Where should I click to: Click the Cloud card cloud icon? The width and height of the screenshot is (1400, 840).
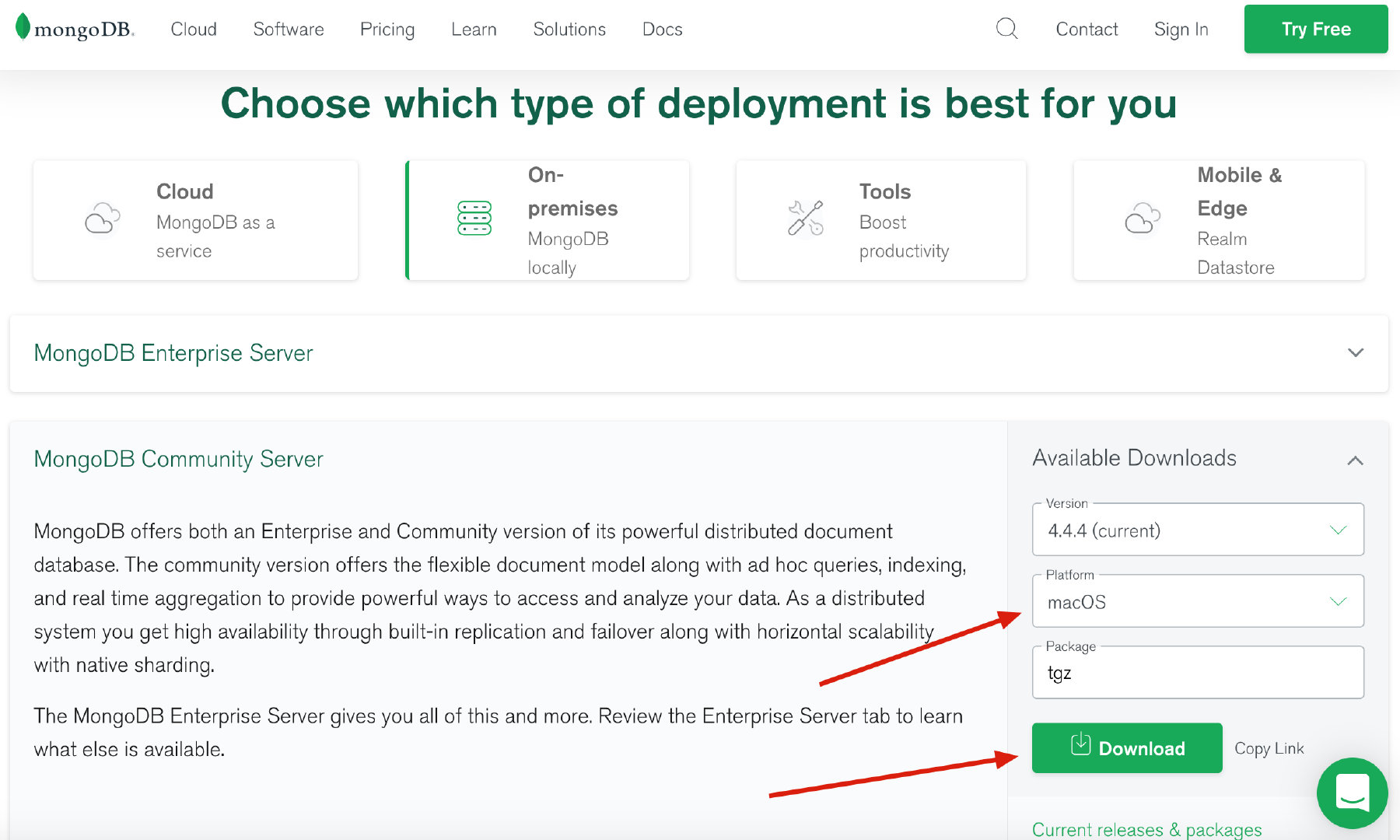[103, 218]
